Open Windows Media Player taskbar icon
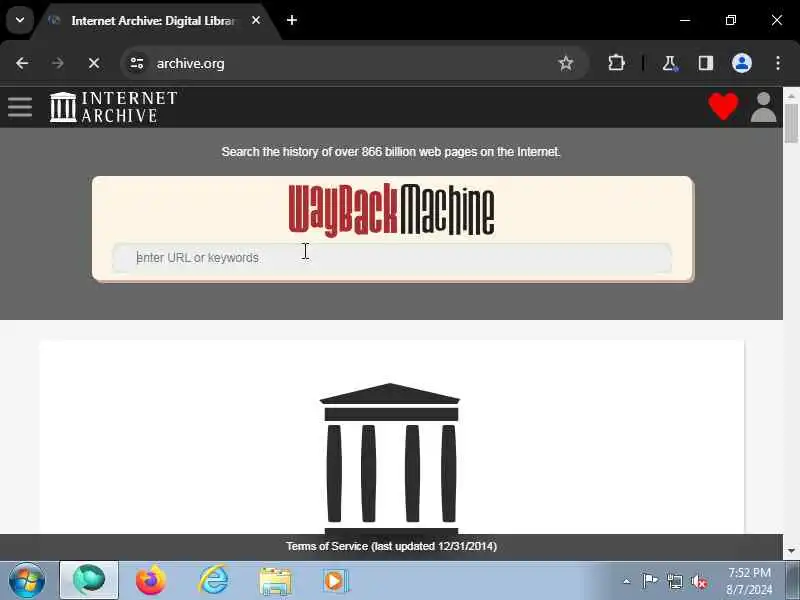The image size is (800, 600). [336, 581]
